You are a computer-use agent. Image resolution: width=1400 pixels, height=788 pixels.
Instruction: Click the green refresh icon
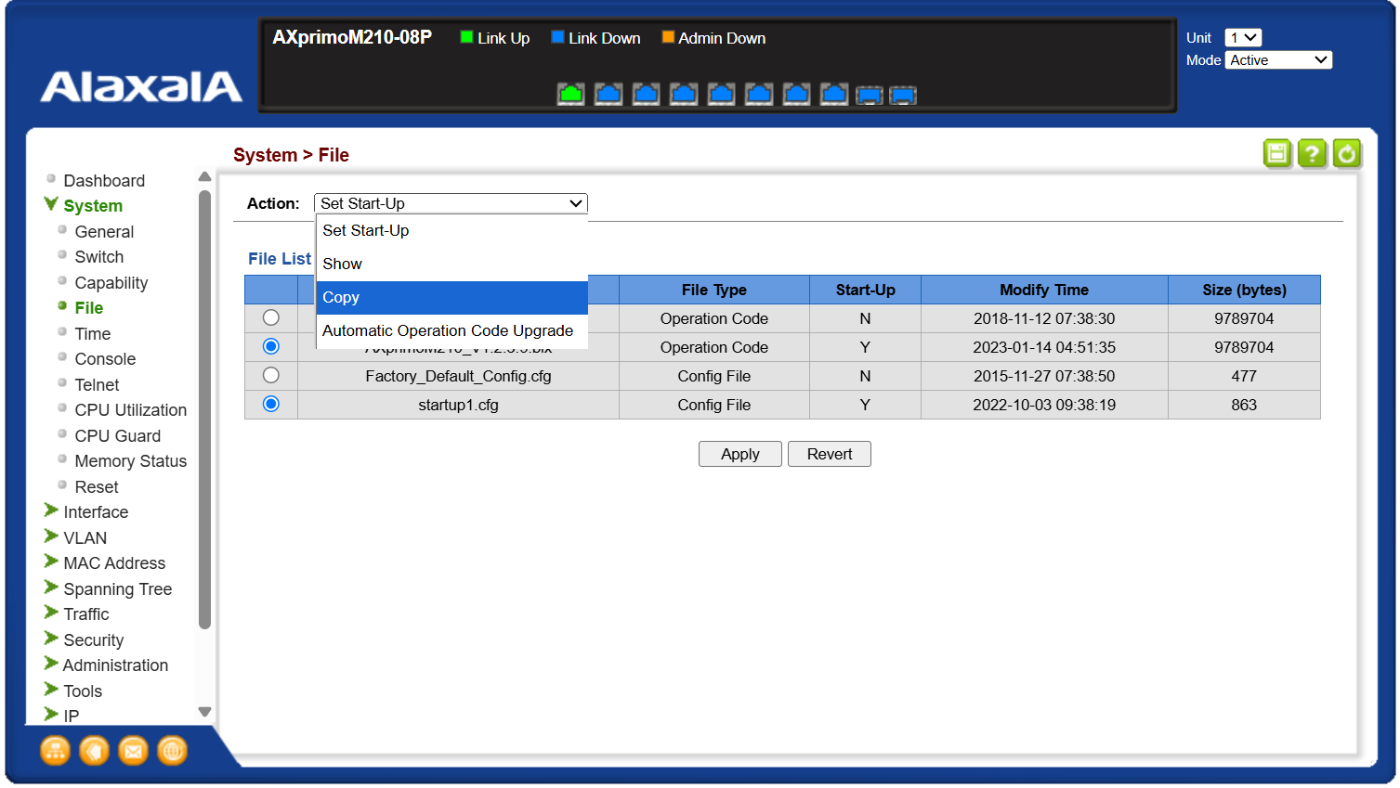coord(1347,154)
